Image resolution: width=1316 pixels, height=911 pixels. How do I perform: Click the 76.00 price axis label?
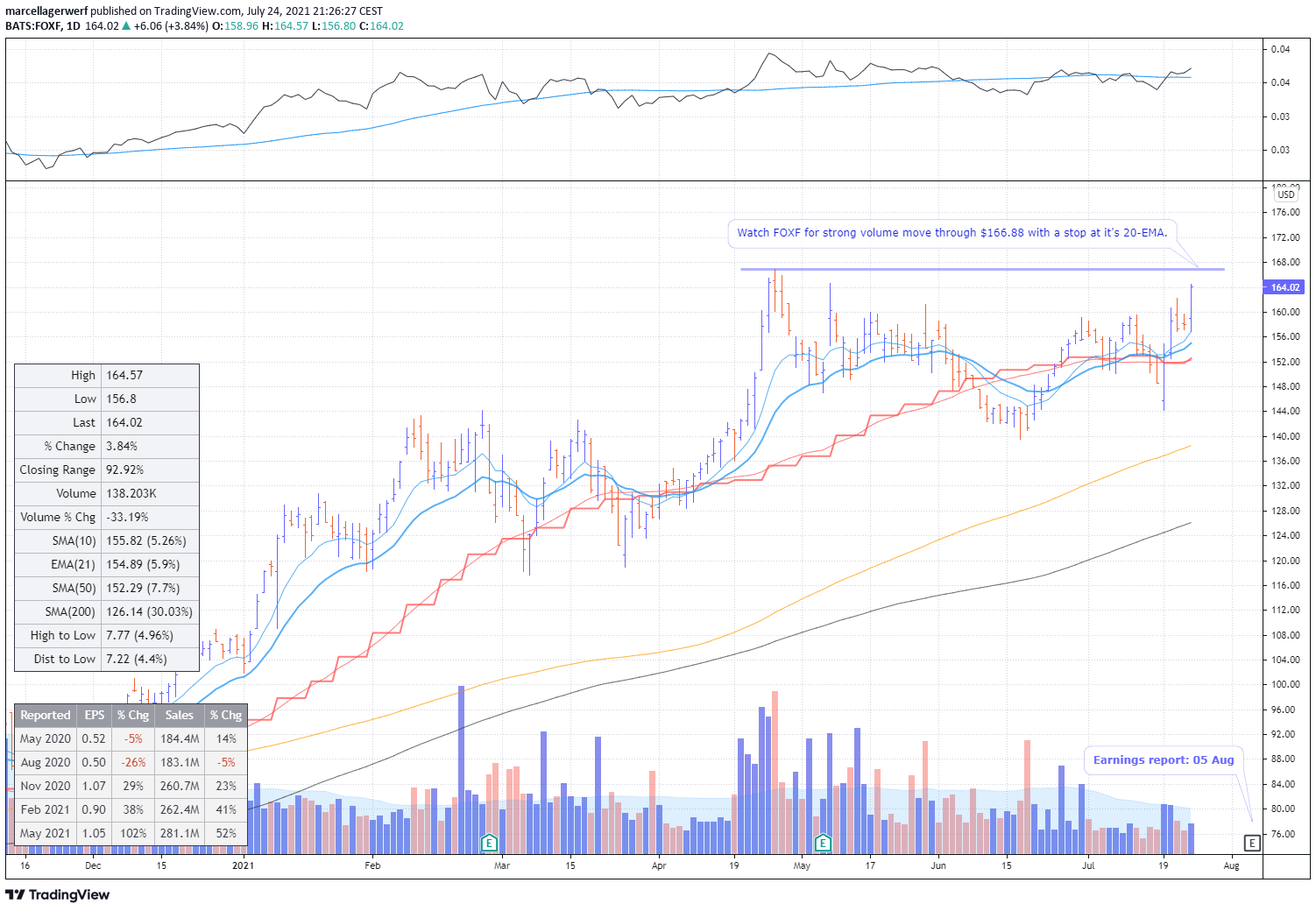pos(1283,834)
